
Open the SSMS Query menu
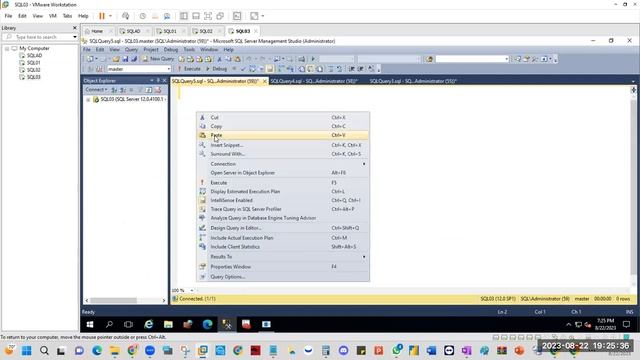pyautogui.click(x=131, y=50)
